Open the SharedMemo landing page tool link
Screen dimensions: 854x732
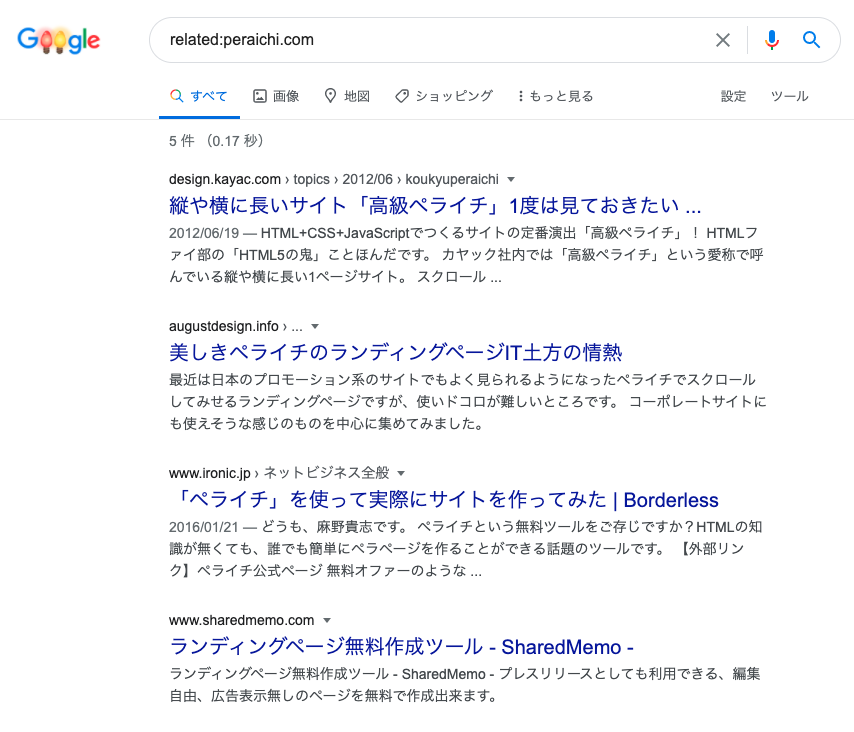point(402,646)
